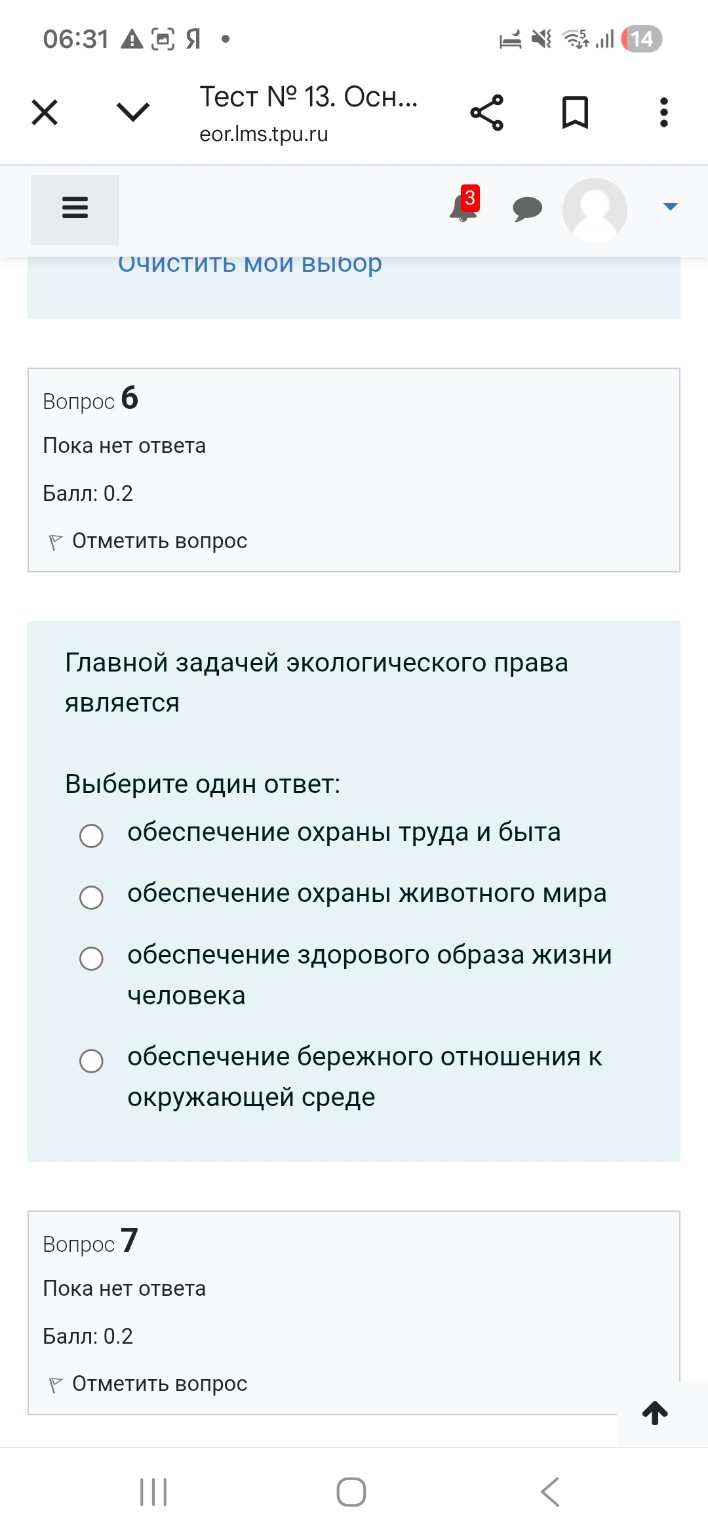Image resolution: width=708 pixels, height=1536 pixels.
Task: Bookmark the page using the bookmark icon
Action: tap(575, 112)
